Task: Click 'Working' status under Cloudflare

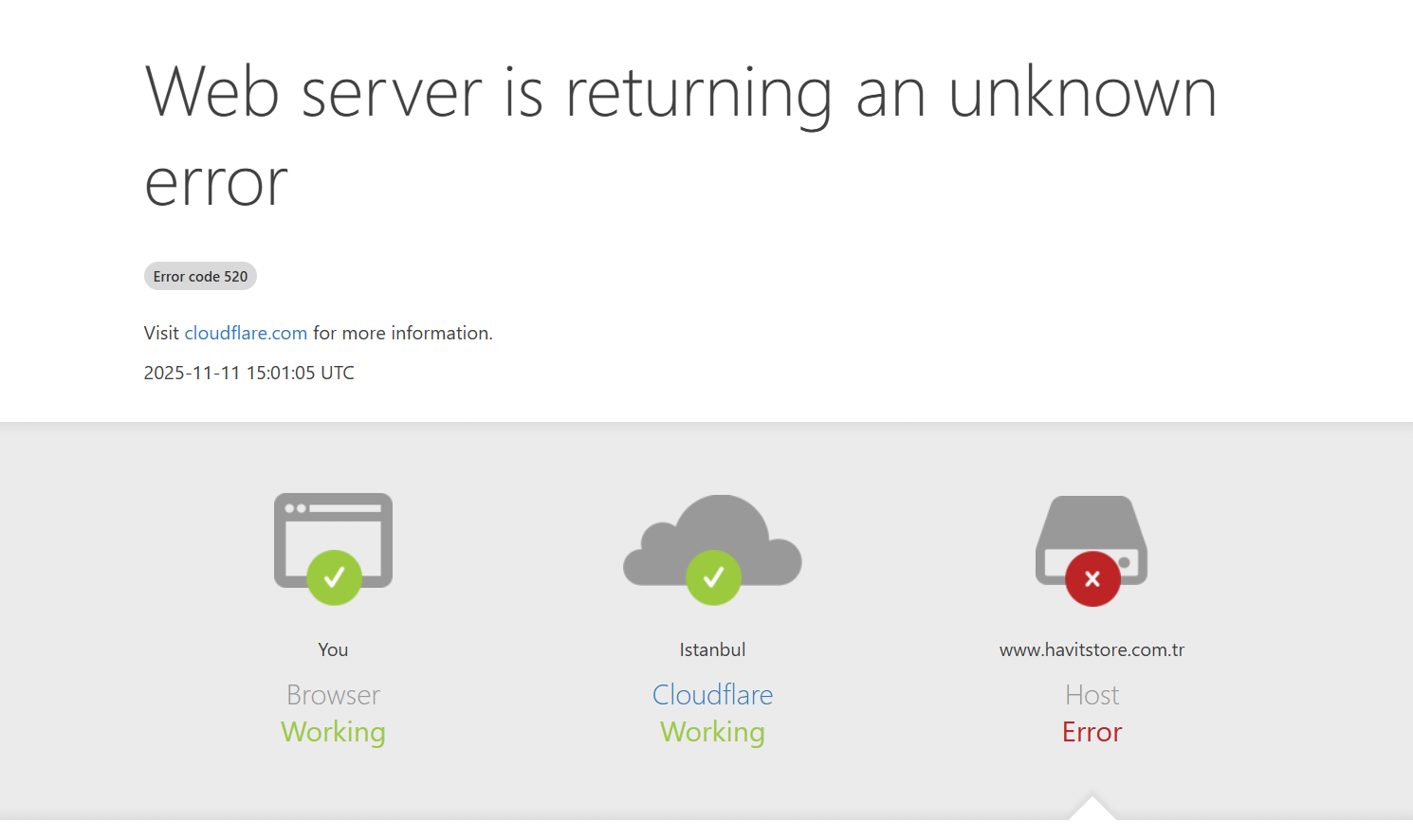Action: coord(712,732)
